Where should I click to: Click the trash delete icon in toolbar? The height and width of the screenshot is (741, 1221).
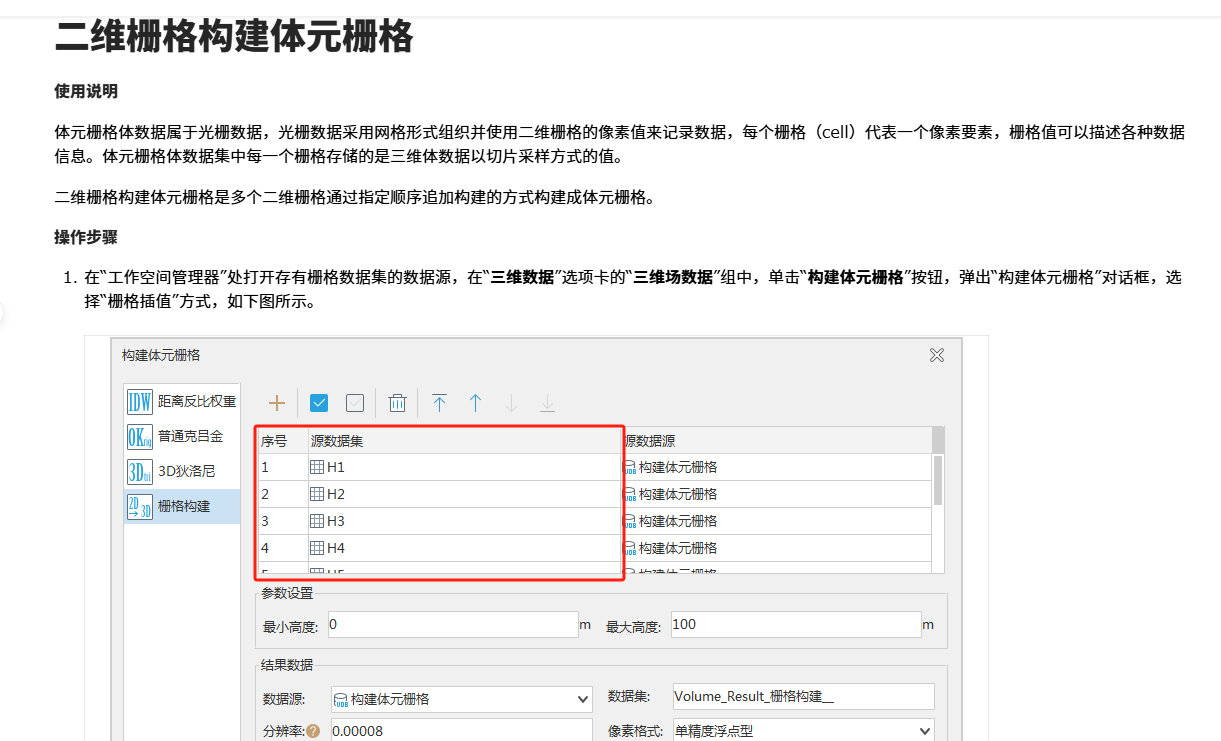(x=397, y=403)
